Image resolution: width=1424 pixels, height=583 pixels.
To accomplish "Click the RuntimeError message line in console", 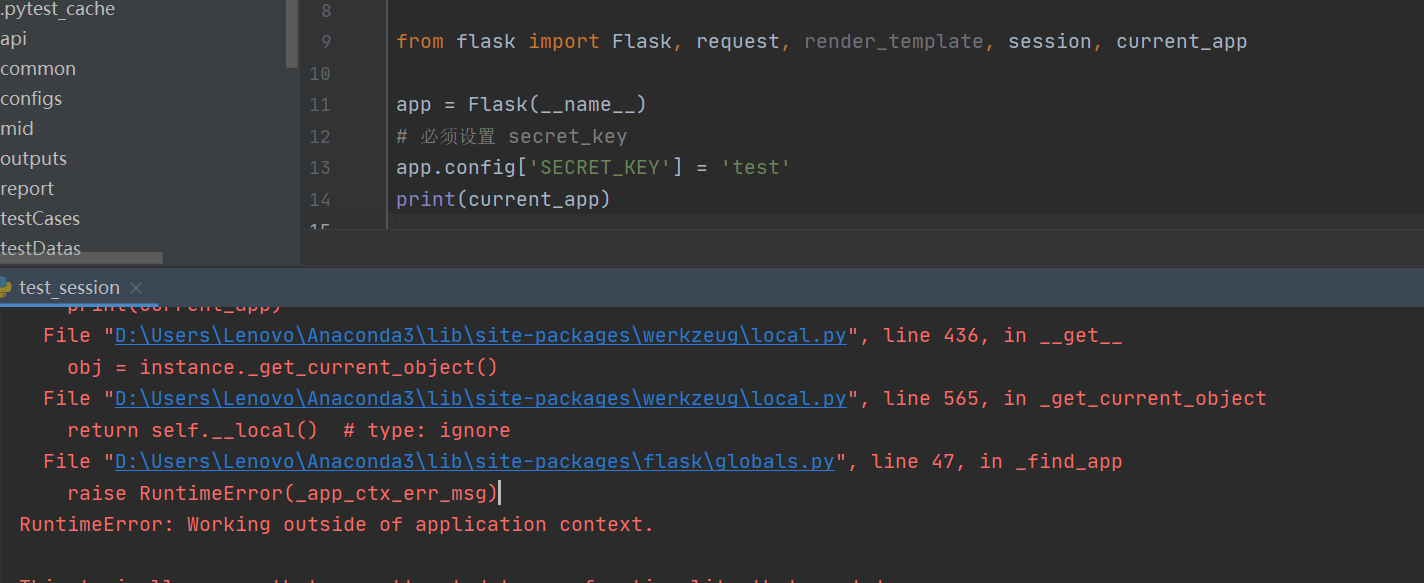I will coord(336,525).
